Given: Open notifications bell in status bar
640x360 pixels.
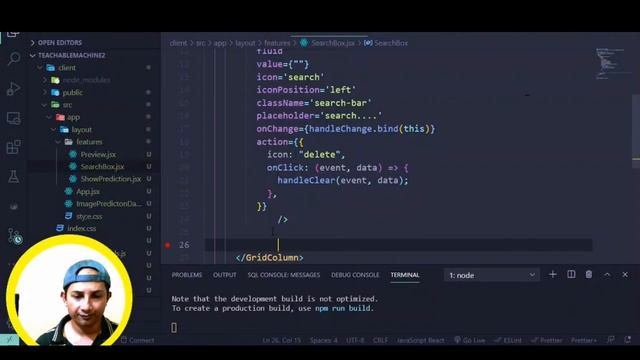Looking at the screenshot, I should 628,340.
